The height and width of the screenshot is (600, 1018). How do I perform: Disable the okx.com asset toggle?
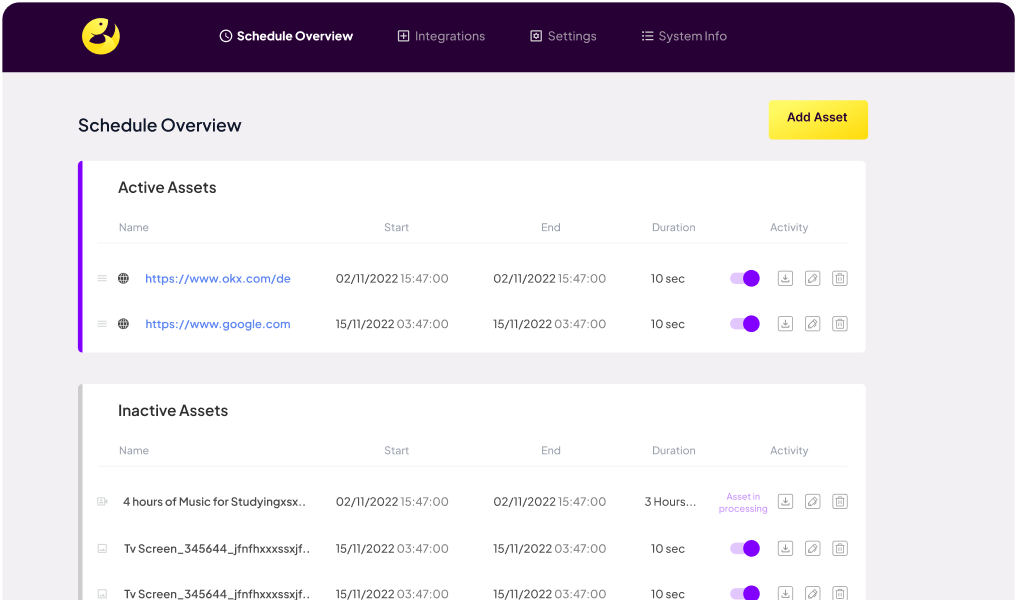[x=745, y=279]
